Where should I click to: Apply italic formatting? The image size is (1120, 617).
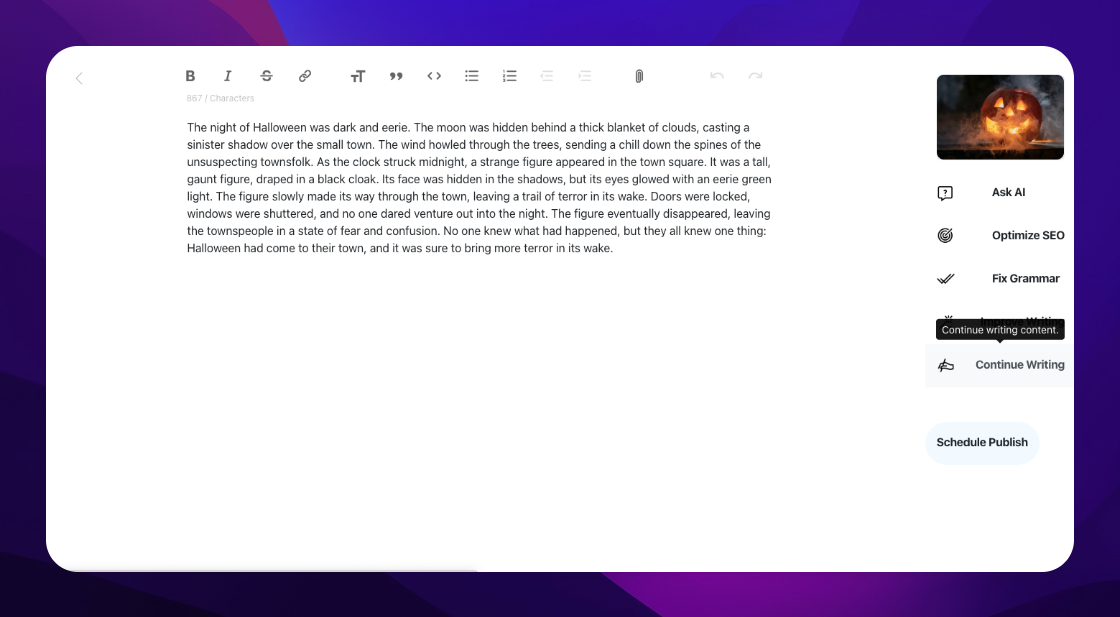228,76
